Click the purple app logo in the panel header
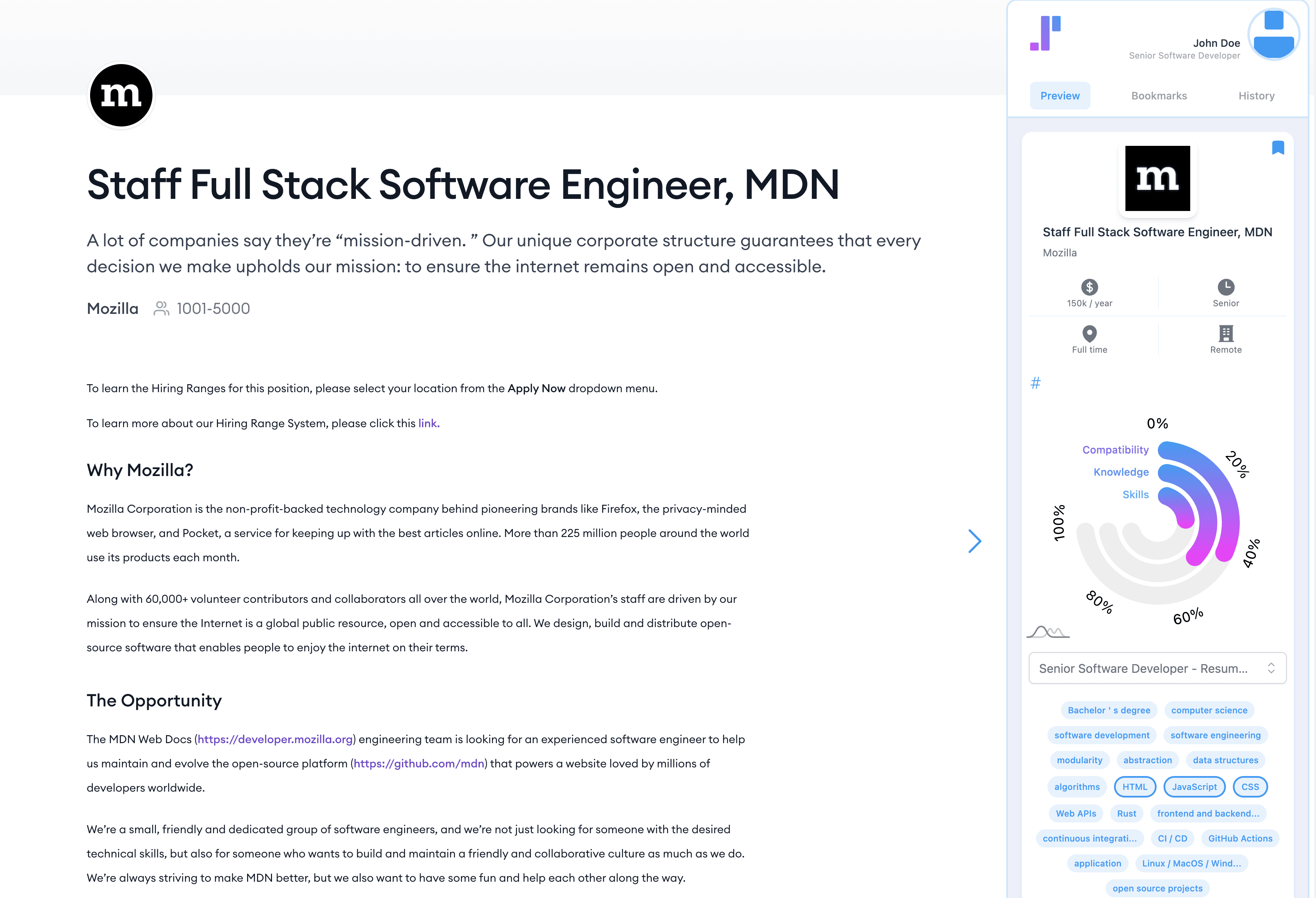Viewport: 1316px width, 898px height. pyautogui.click(x=1045, y=33)
